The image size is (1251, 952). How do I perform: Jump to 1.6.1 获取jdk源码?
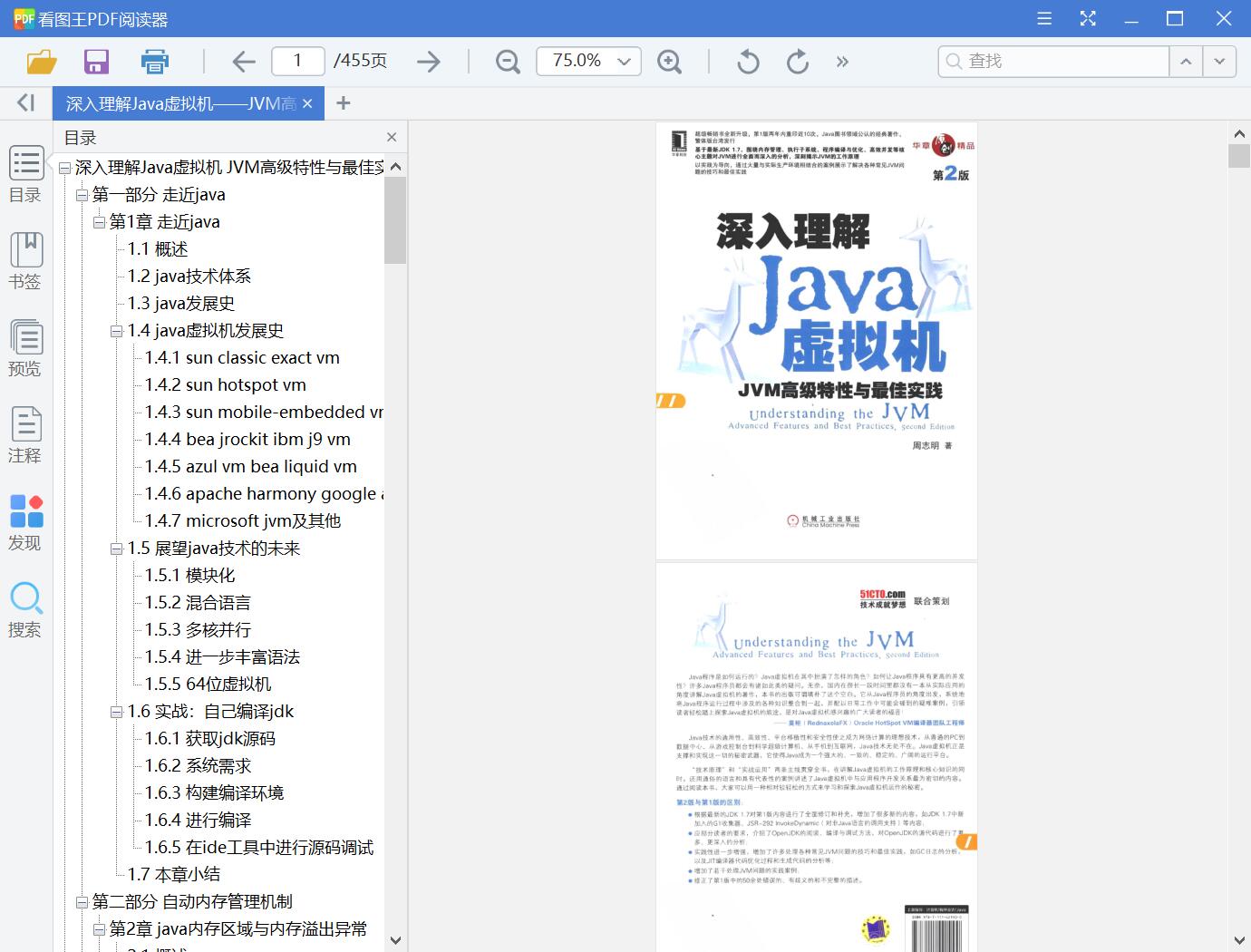210,738
